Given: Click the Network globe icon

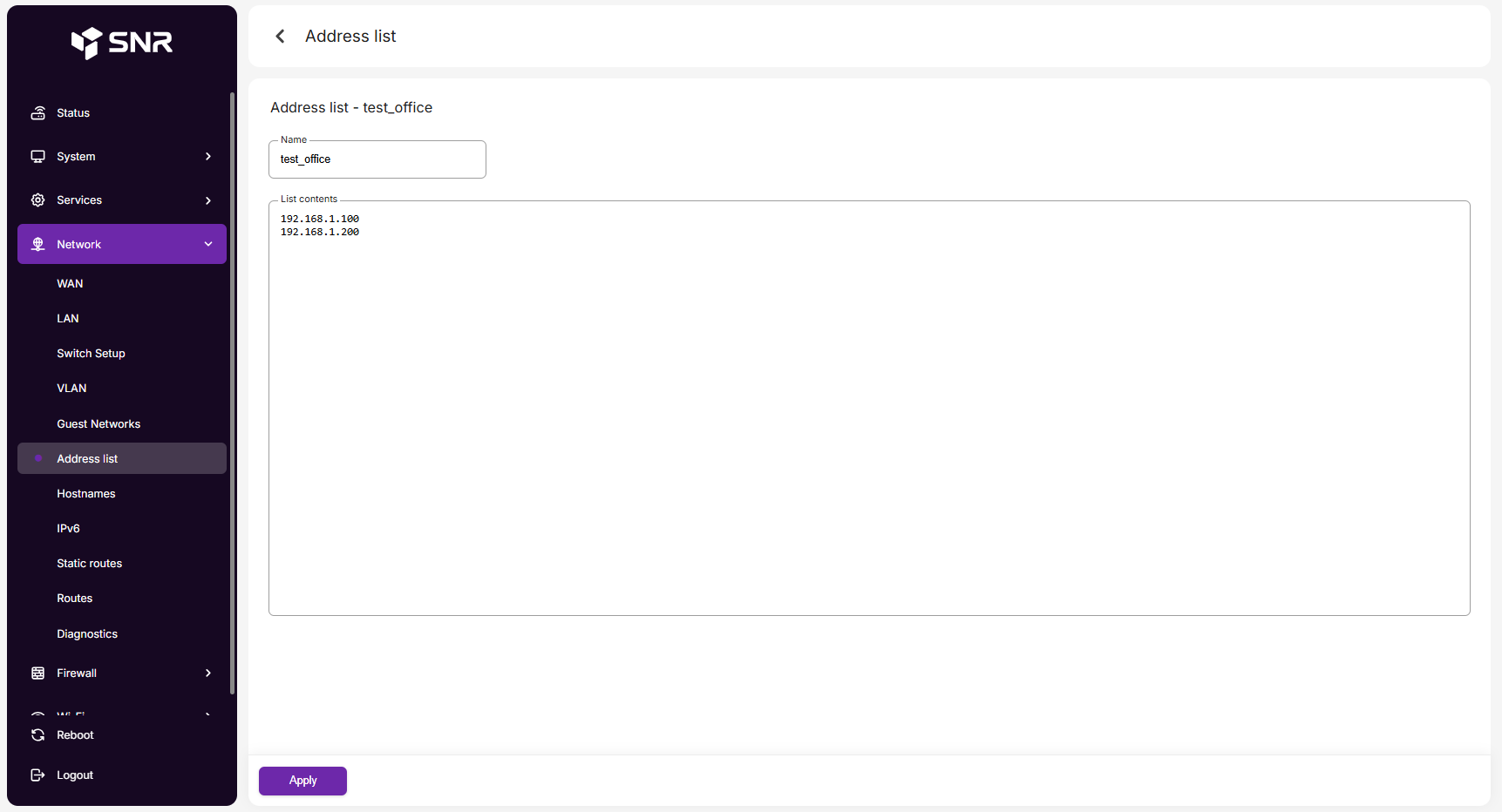Looking at the screenshot, I should coord(38,245).
